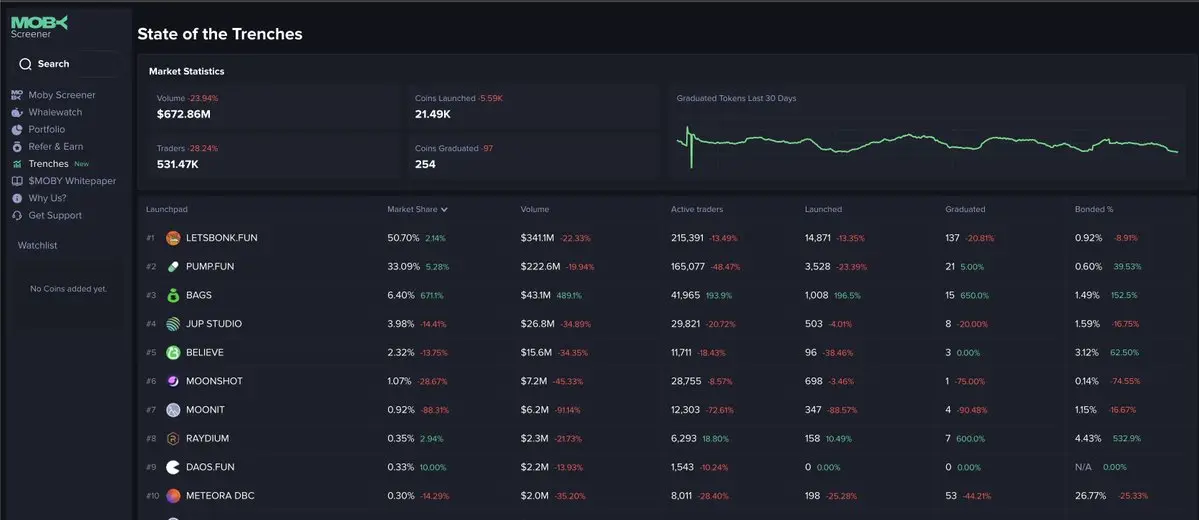Click the search magnifier icon
The height and width of the screenshot is (520, 1199).
tap(25, 64)
